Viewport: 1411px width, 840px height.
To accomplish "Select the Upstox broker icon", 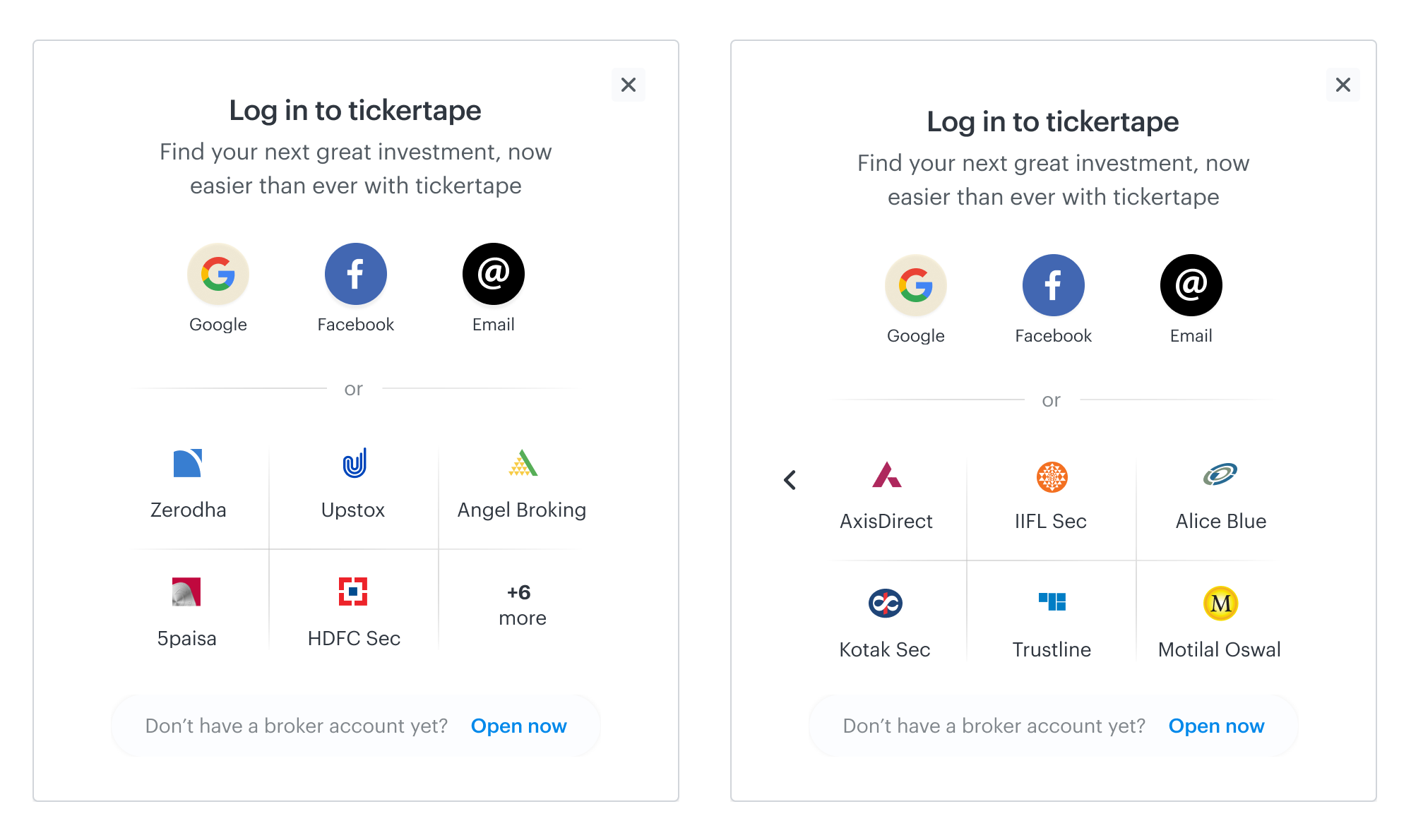I will pos(354,463).
